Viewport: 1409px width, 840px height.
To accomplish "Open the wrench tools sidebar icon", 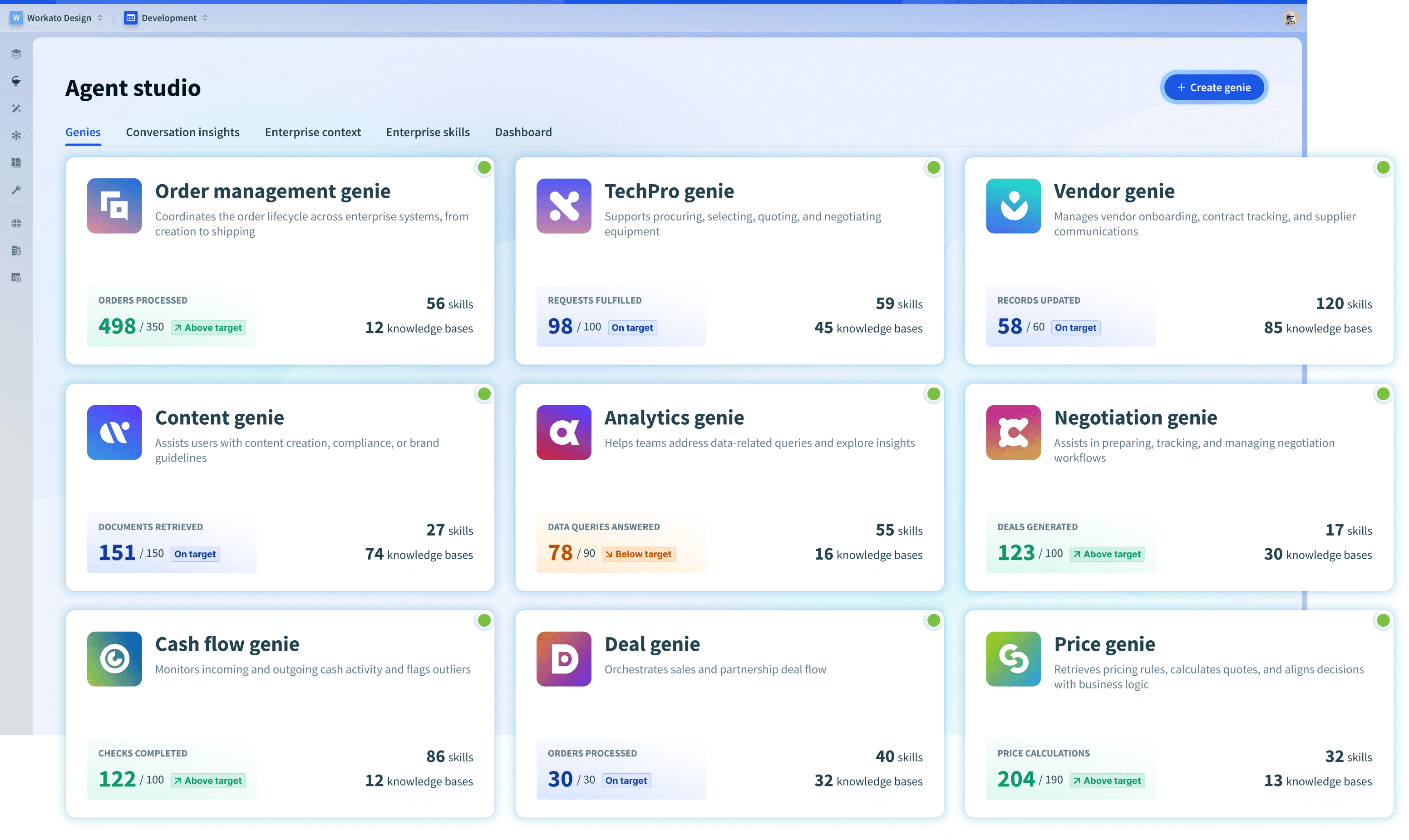I will (x=16, y=190).
